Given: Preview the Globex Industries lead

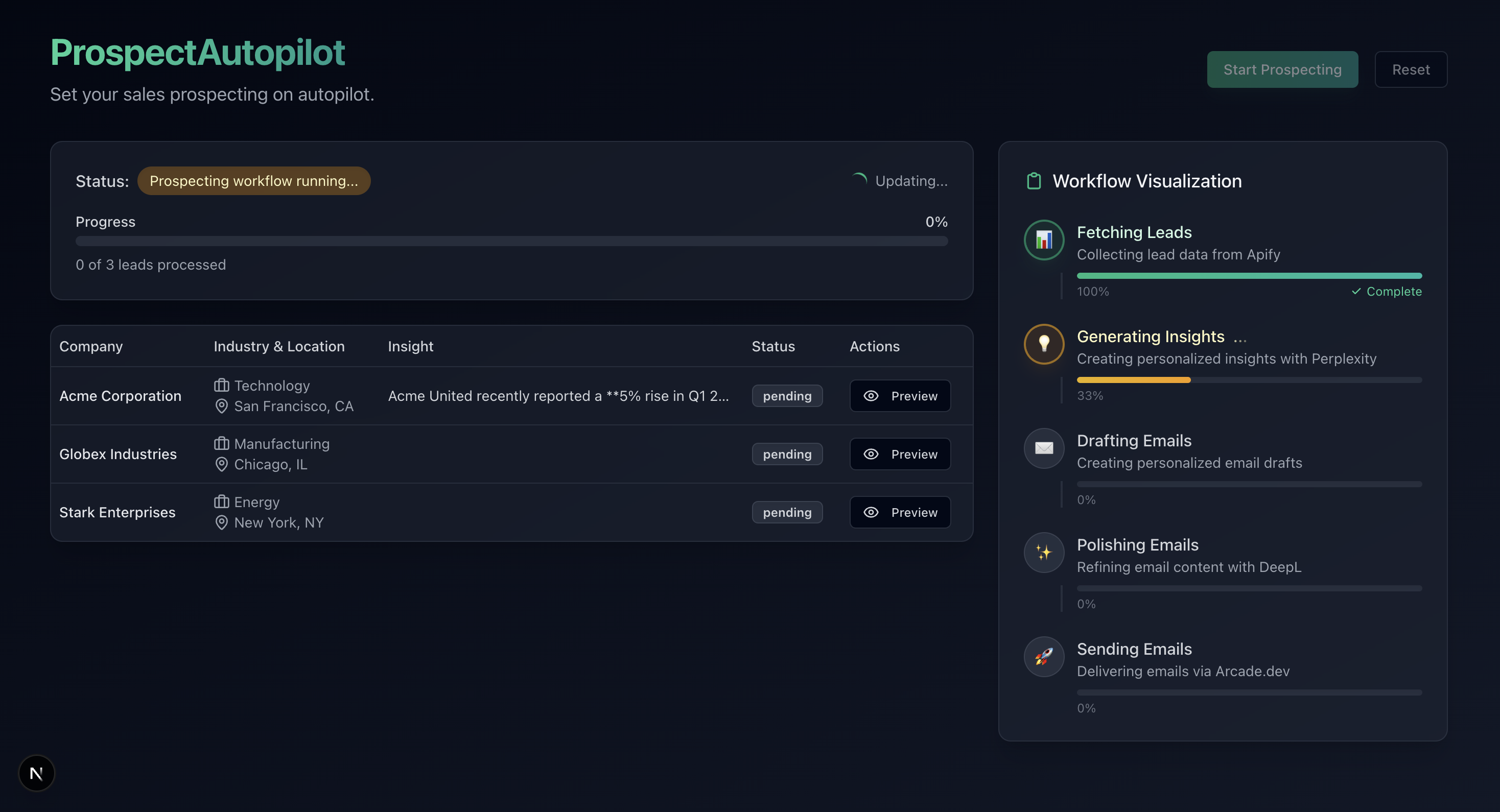Looking at the screenshot, I should pos(900,454).
